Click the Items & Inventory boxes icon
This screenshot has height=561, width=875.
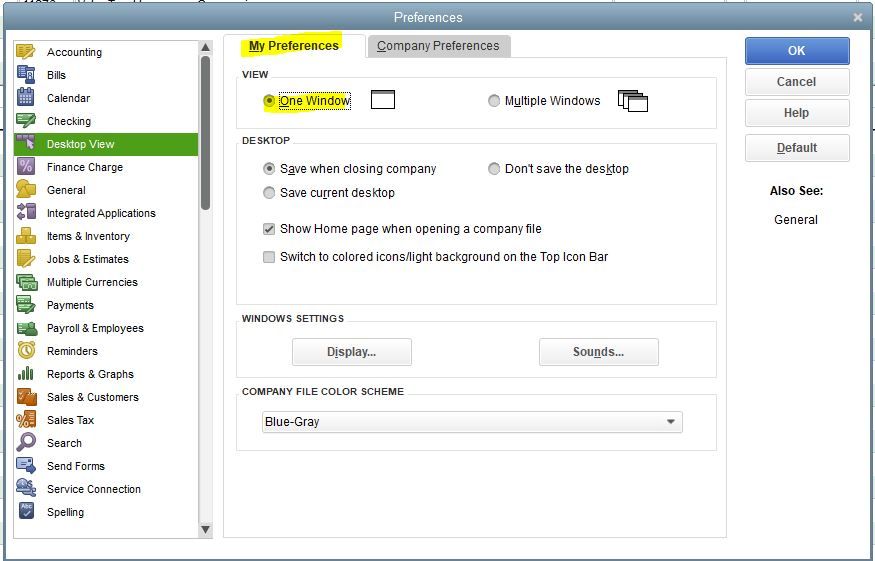pos(26,236)
